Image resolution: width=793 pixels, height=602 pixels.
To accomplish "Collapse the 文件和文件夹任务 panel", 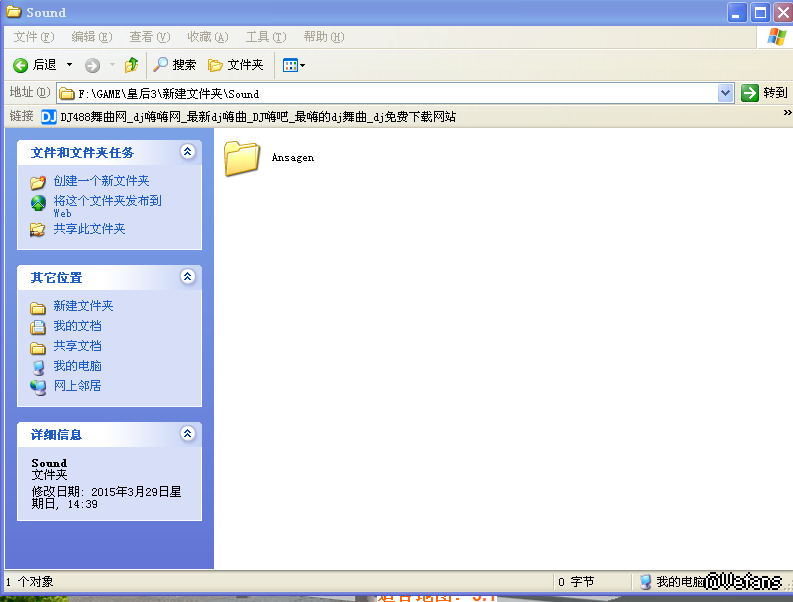I will (188, 151).
